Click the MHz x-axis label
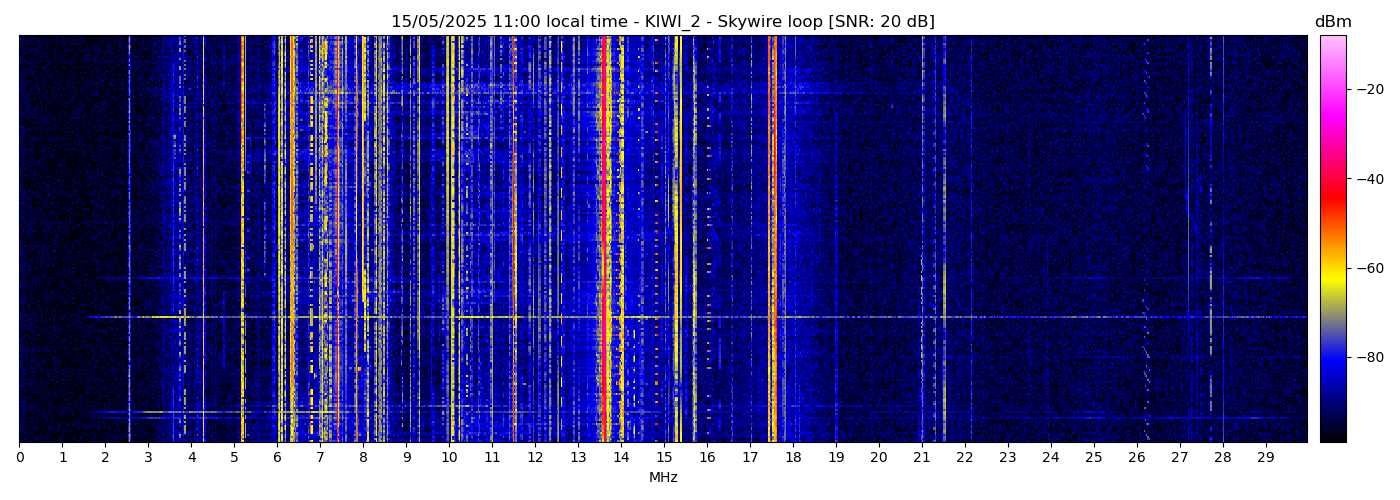This screenshot has height=500, width=1400. [663, 478]
